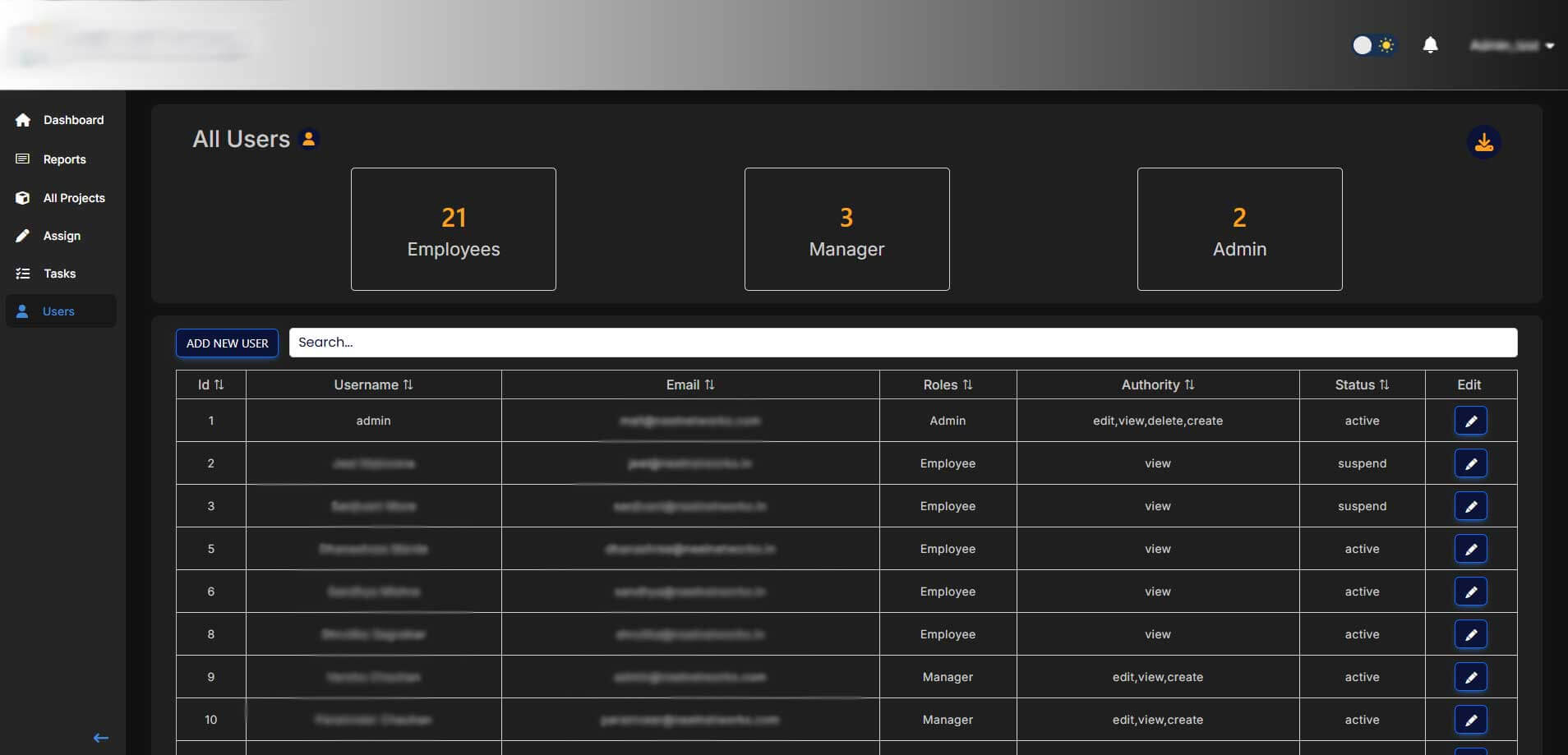This screenshot has height=755, width=1568.
Task: Click the 2 Admin card
Action: tap(1240, 229)
